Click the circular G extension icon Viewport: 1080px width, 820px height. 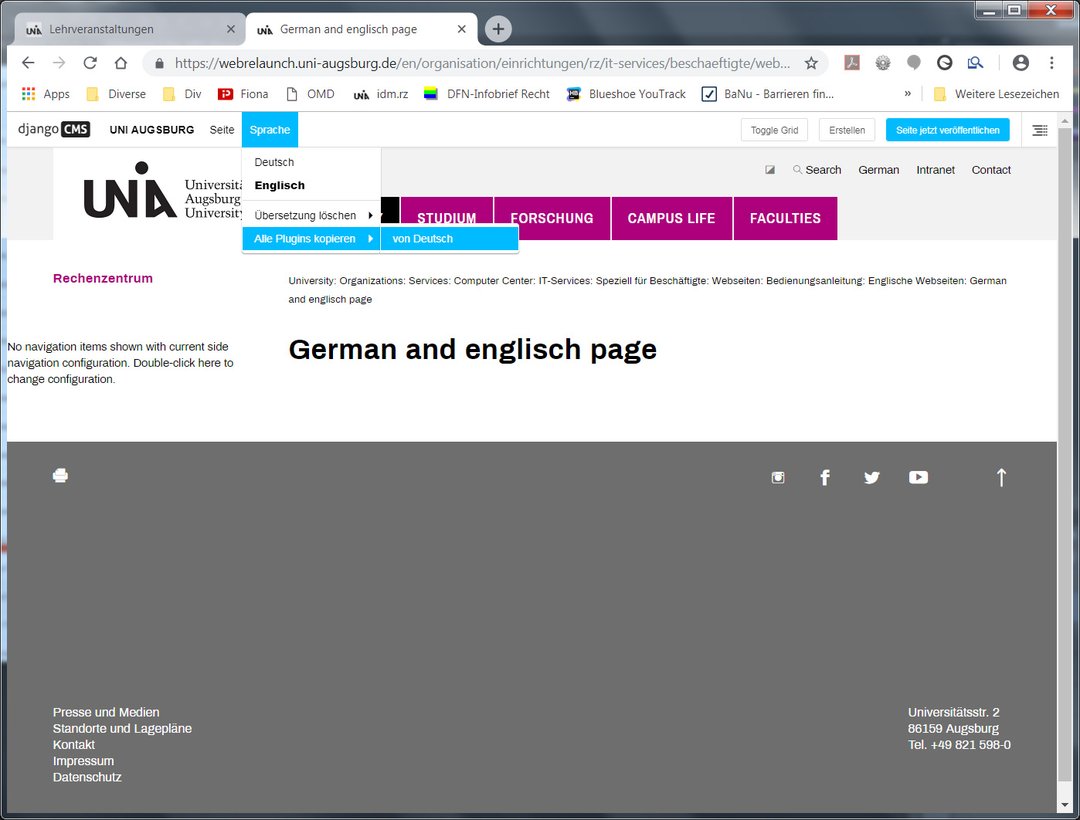[944, 63]
